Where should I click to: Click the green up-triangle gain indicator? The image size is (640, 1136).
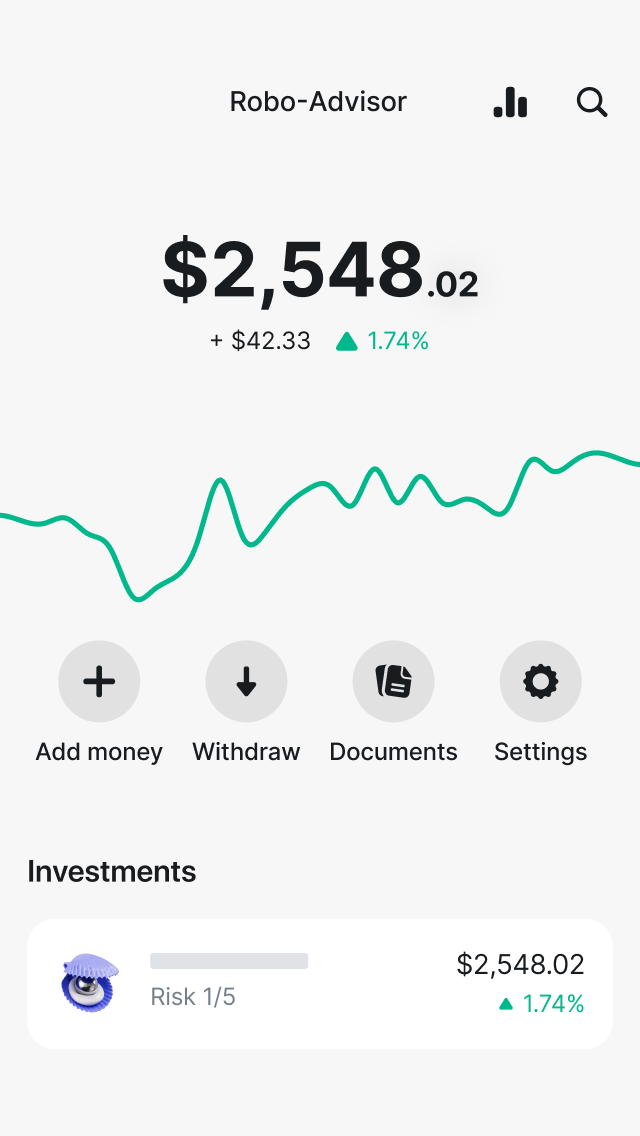click(346, 341)
